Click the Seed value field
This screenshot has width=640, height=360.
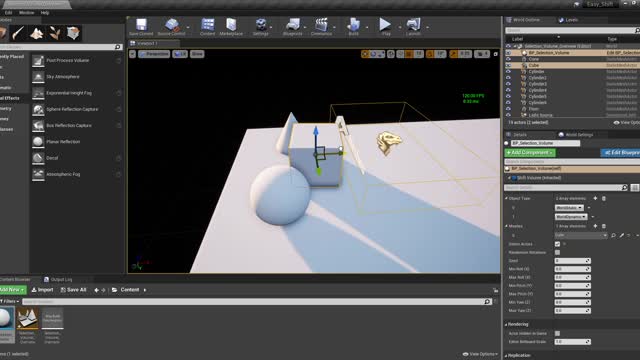pyautogui.click(x=572, y=261)
